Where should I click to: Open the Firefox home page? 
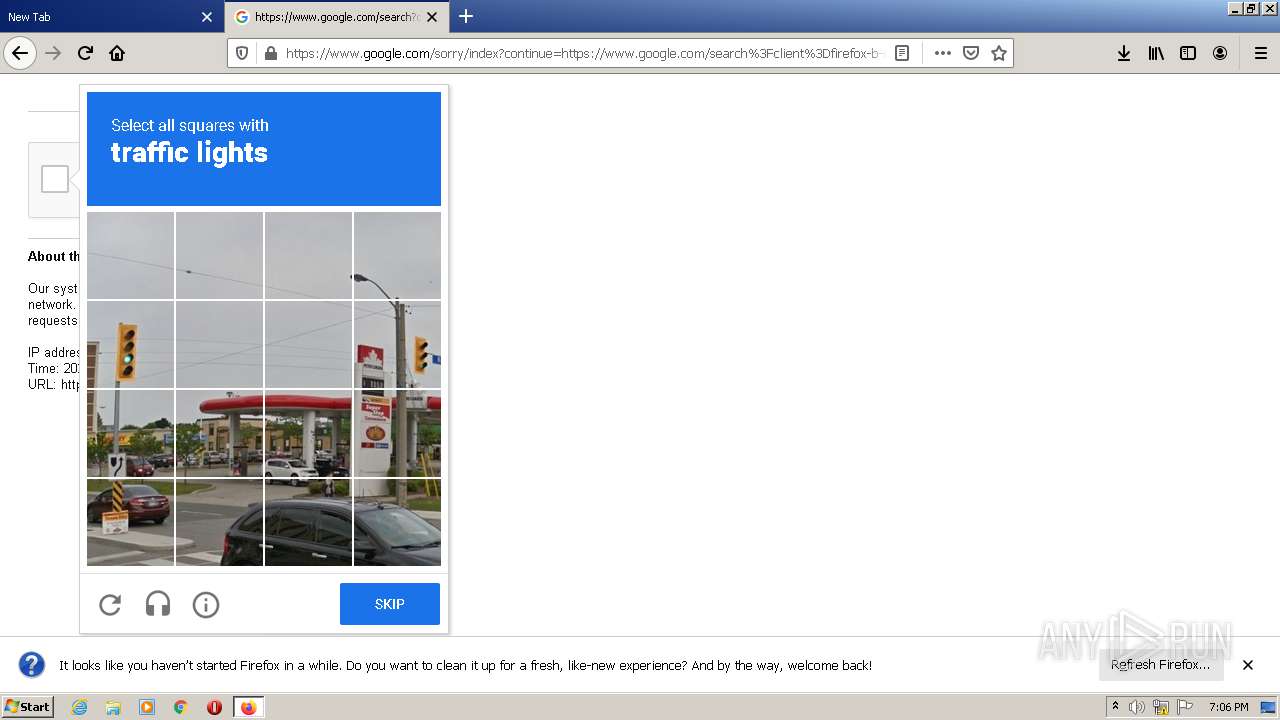click(117, 53)
